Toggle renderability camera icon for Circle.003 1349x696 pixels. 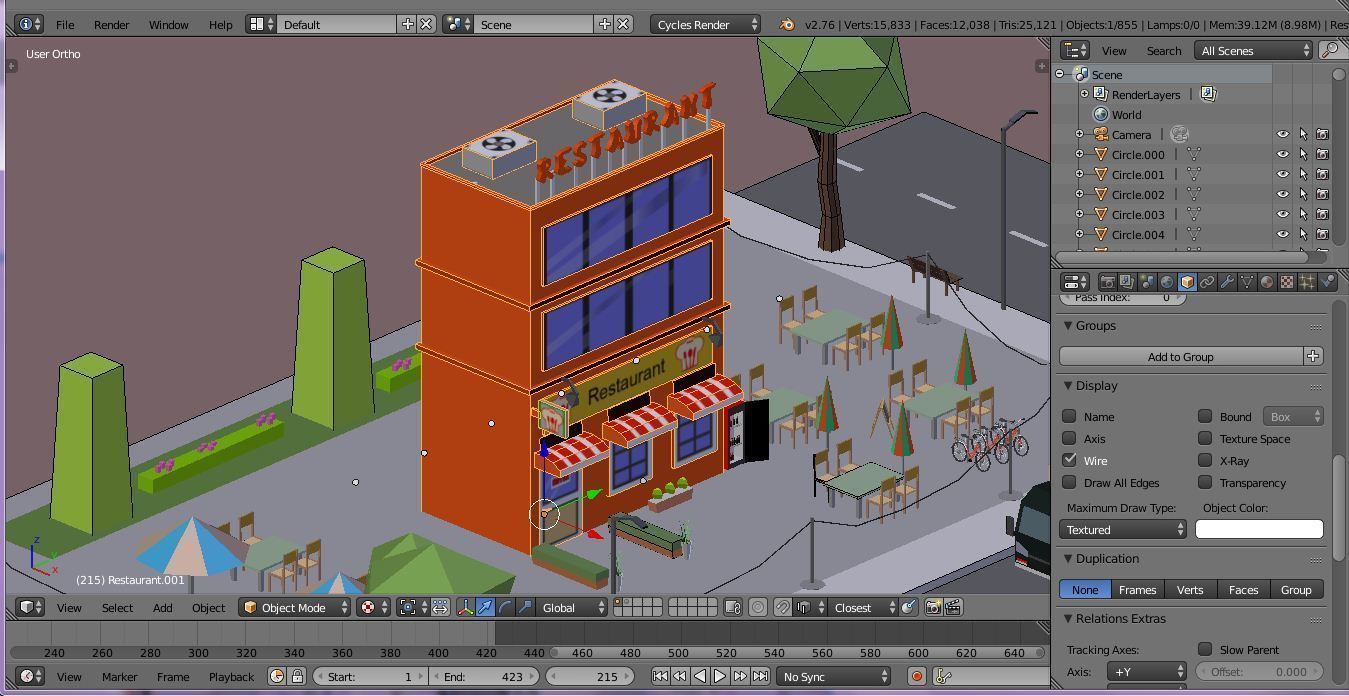[x=1322, y=214]
